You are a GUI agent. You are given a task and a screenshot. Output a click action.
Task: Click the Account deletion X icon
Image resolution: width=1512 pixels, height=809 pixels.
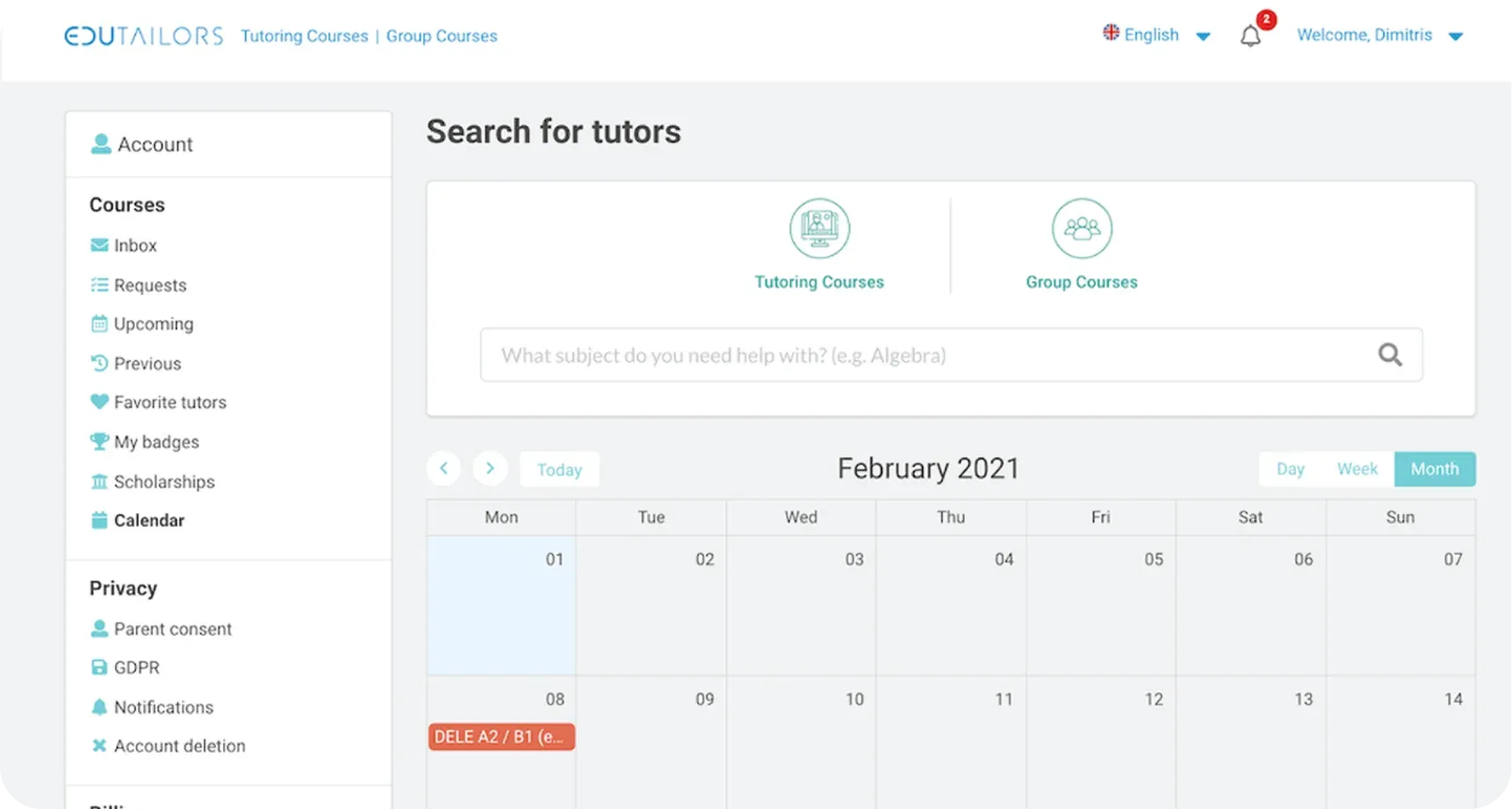click(x=99, y=746)
